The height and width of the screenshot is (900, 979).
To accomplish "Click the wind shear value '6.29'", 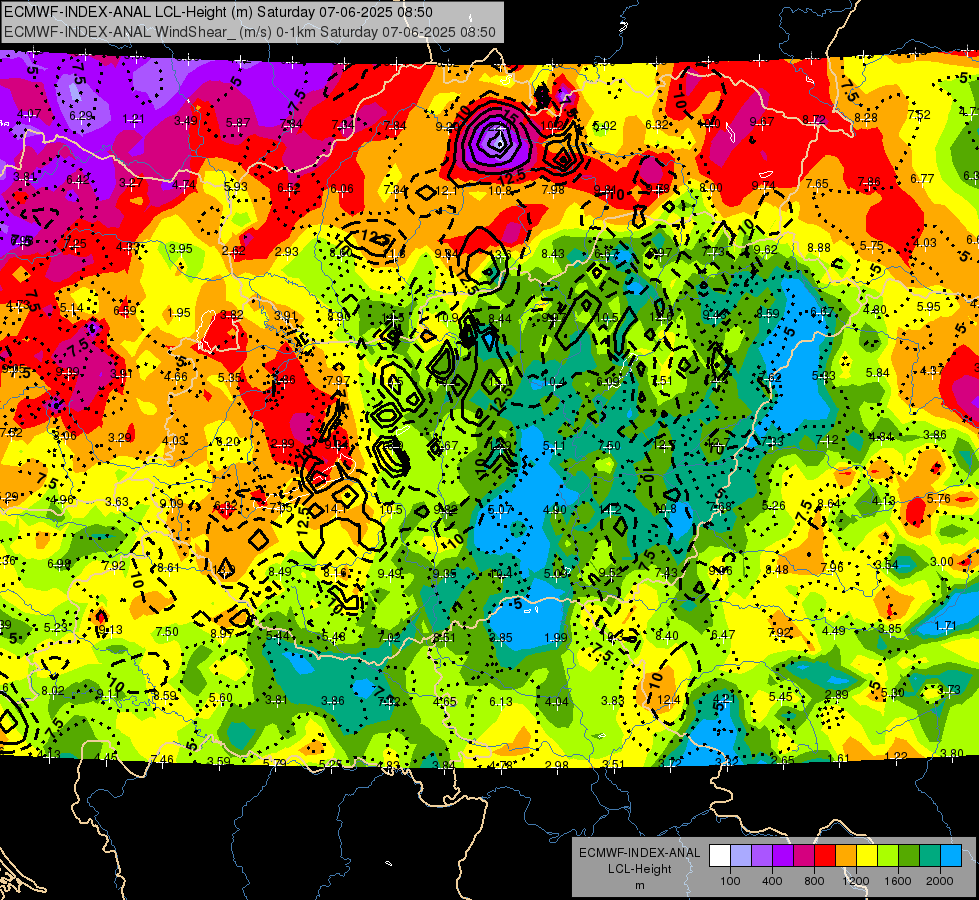I will [81, 116].
